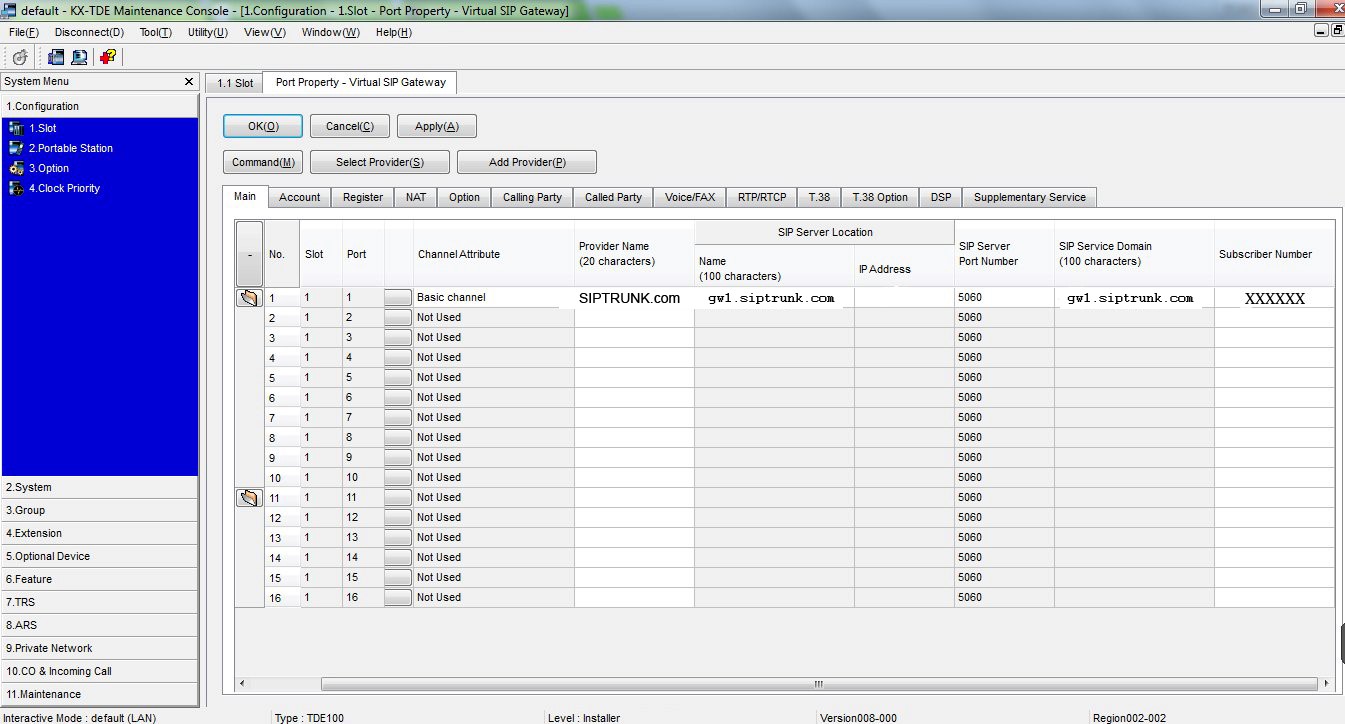The width and height of the screenshot is (1345, 724).
Task: Click the horizontal scrollbar thumb under table
Action: click(x=818, y=684)
